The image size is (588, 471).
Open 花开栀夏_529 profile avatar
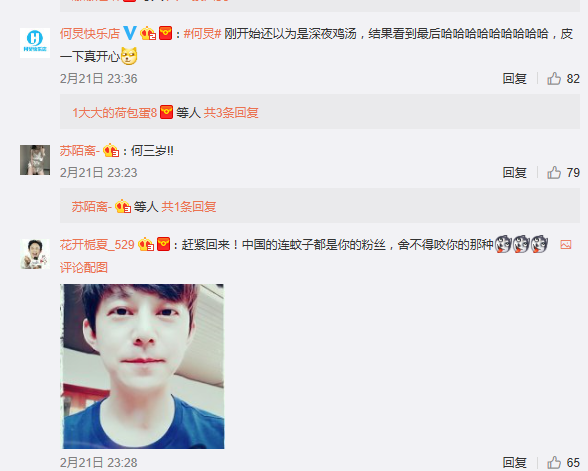[x=35, y=254]
